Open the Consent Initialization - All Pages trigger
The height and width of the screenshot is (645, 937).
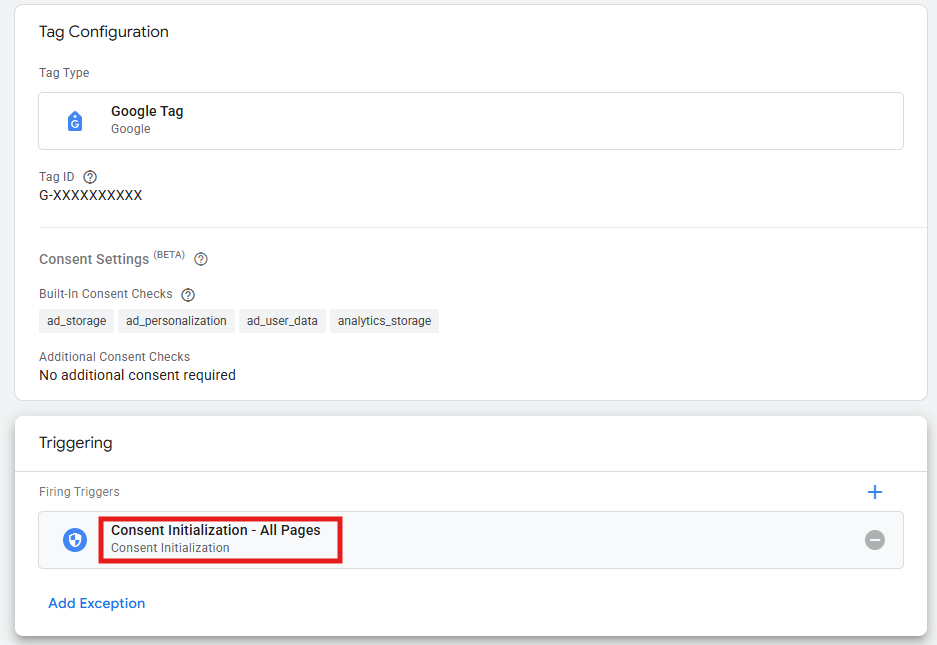tap(471, 540)
